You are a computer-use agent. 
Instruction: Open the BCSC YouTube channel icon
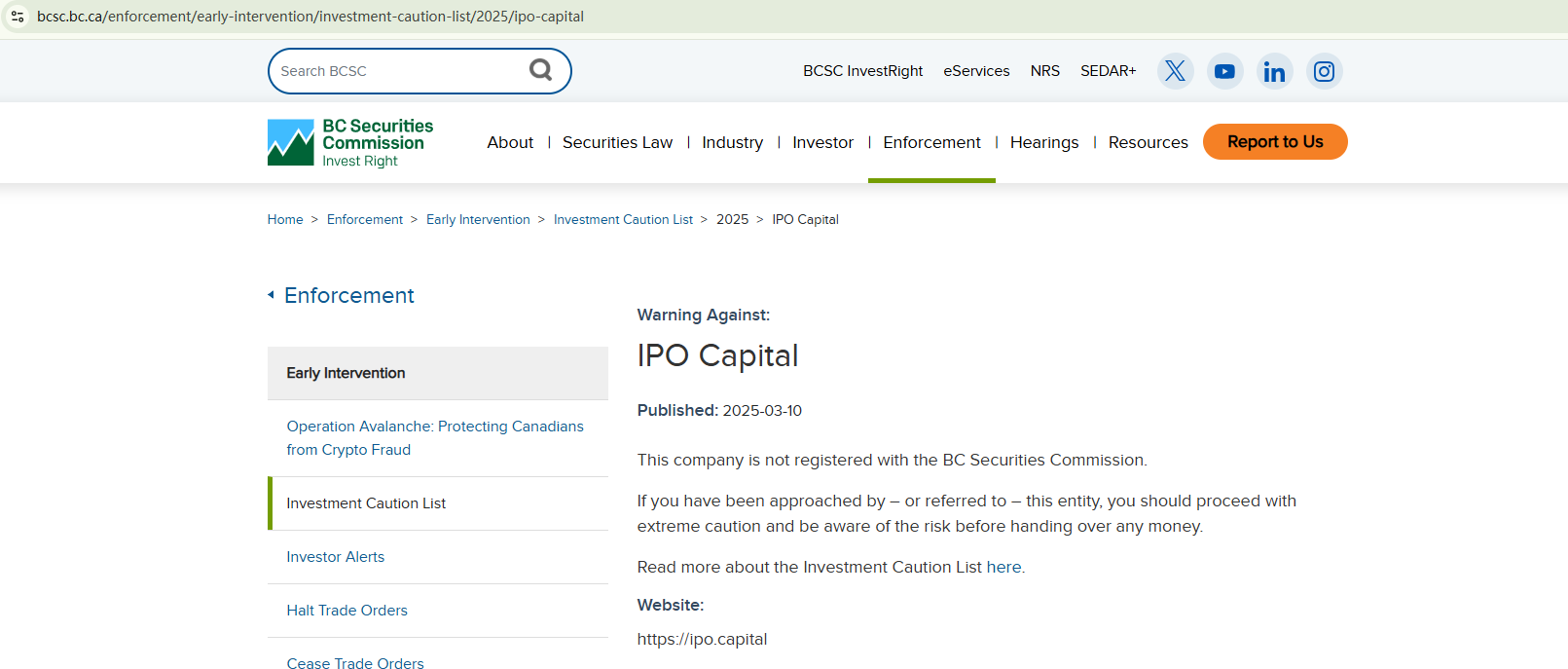(1224, 71)
